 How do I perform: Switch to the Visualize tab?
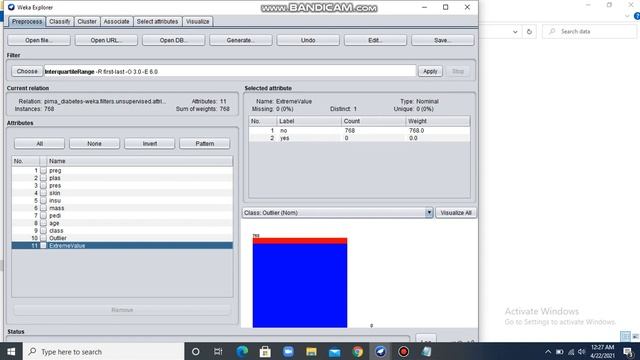198,22
